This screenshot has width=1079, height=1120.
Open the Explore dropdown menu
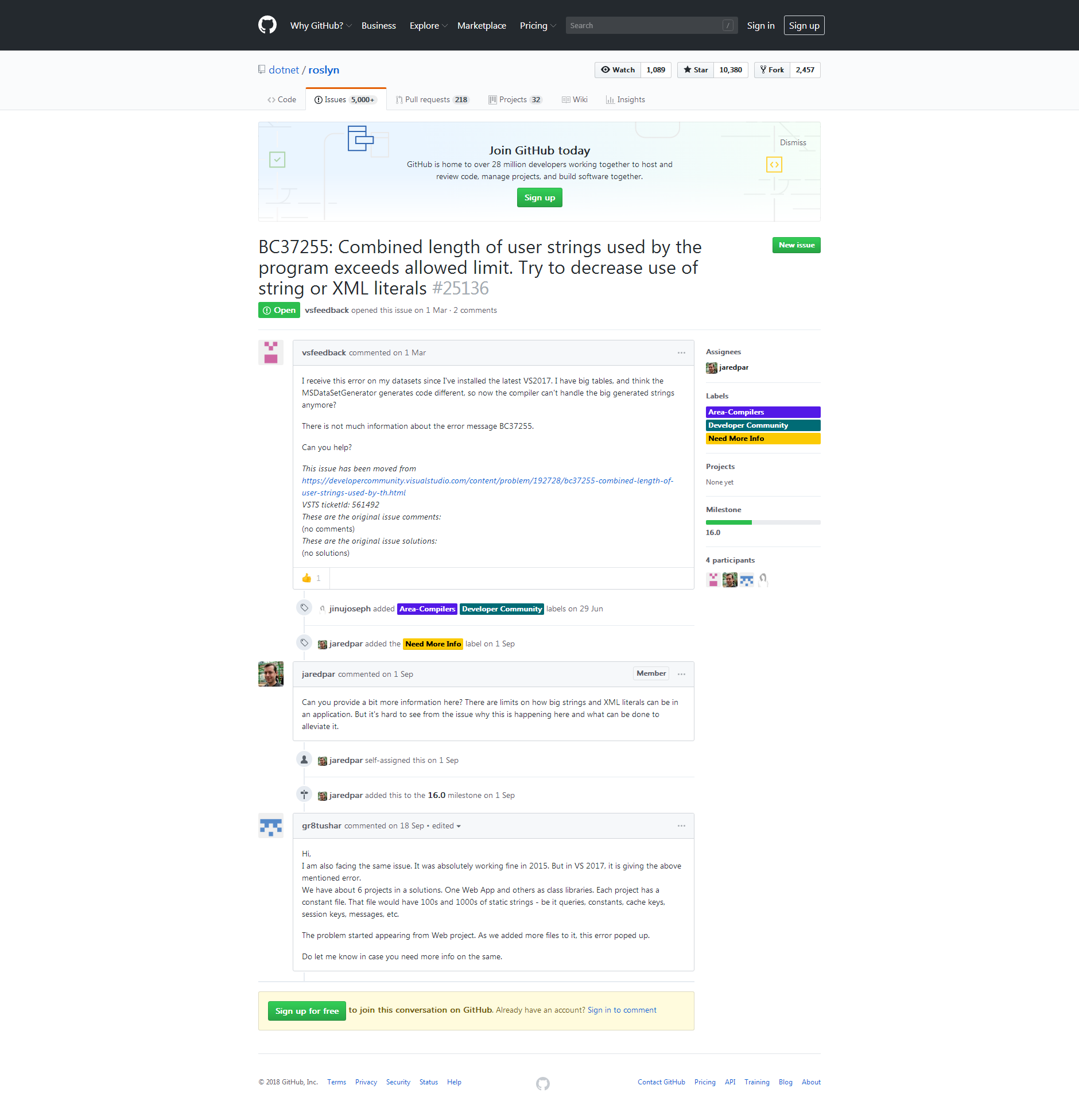pos(428,25)
